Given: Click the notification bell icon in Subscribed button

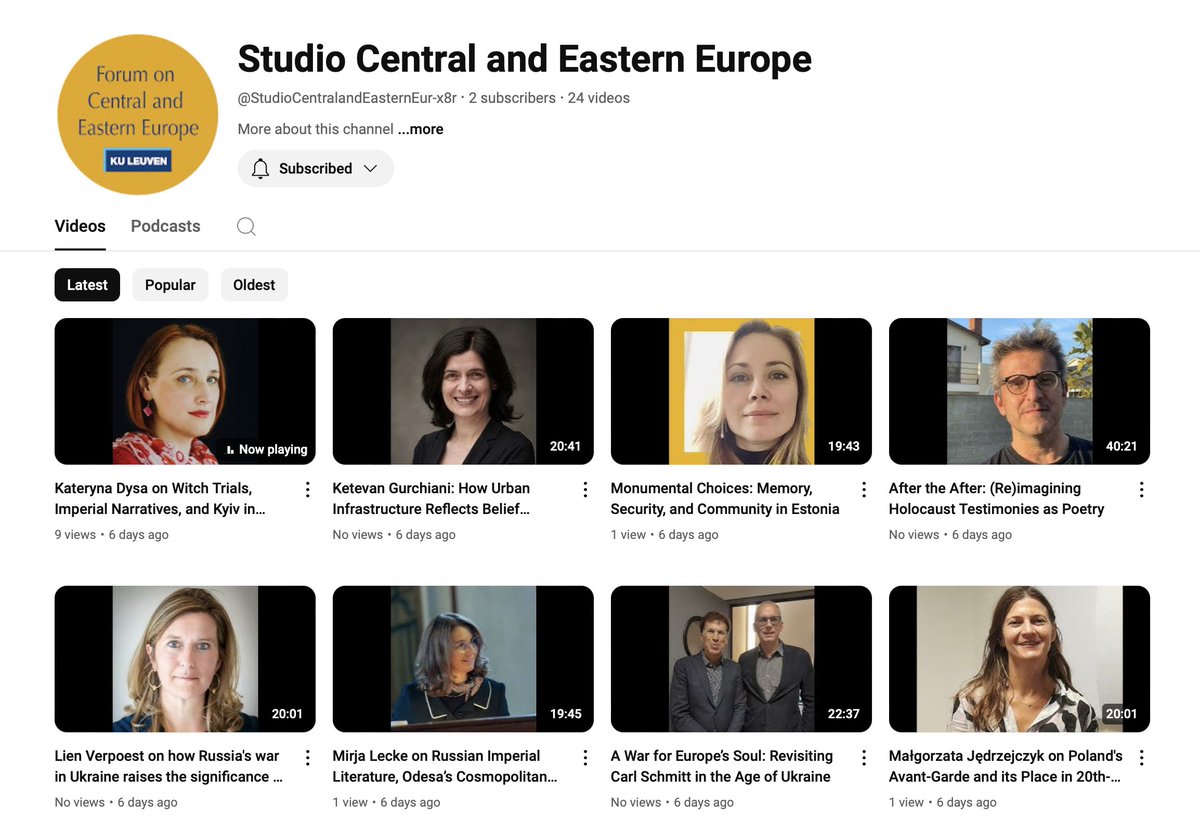Looking at the screenshot, I should click(x=260, y=168).
